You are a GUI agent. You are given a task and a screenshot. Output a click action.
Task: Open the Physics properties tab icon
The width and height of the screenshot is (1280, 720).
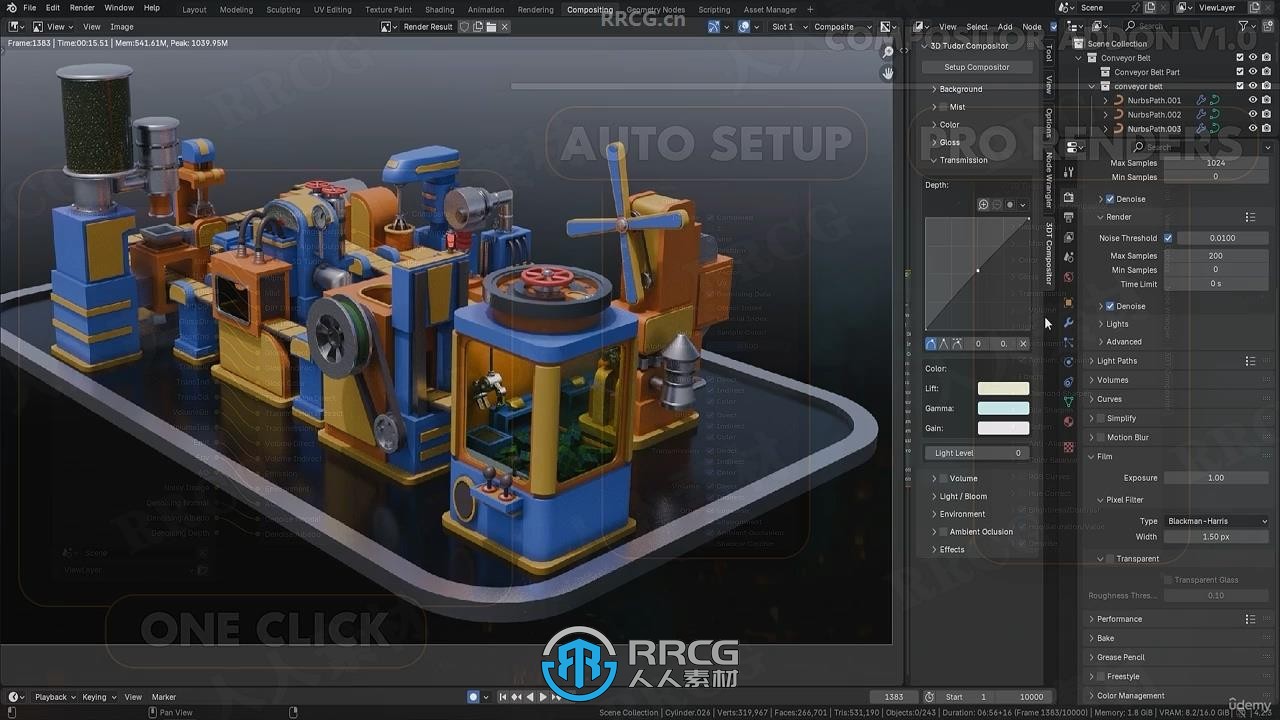point(1069,362)
